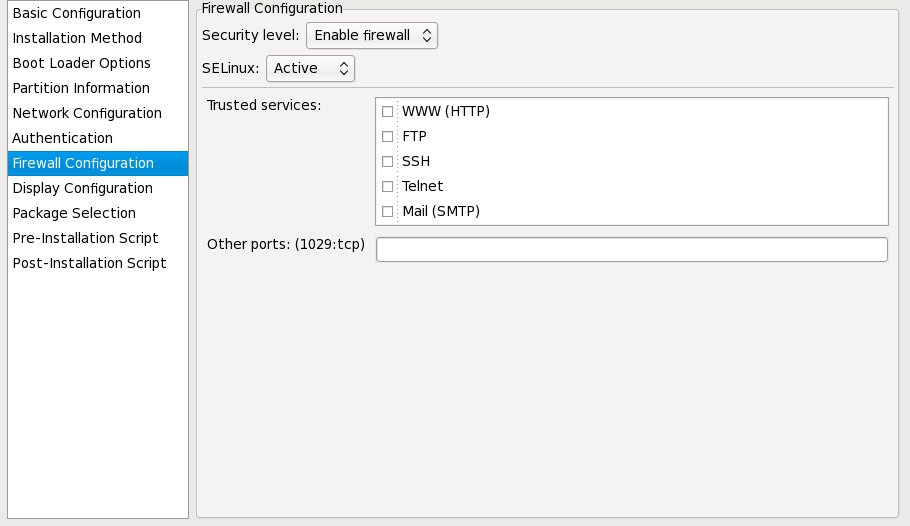This screenshot has width=910, height=526.
Task: Toggle the SSH trusted service checkbox
Action: pyautogui.click(x=388, y=161)
